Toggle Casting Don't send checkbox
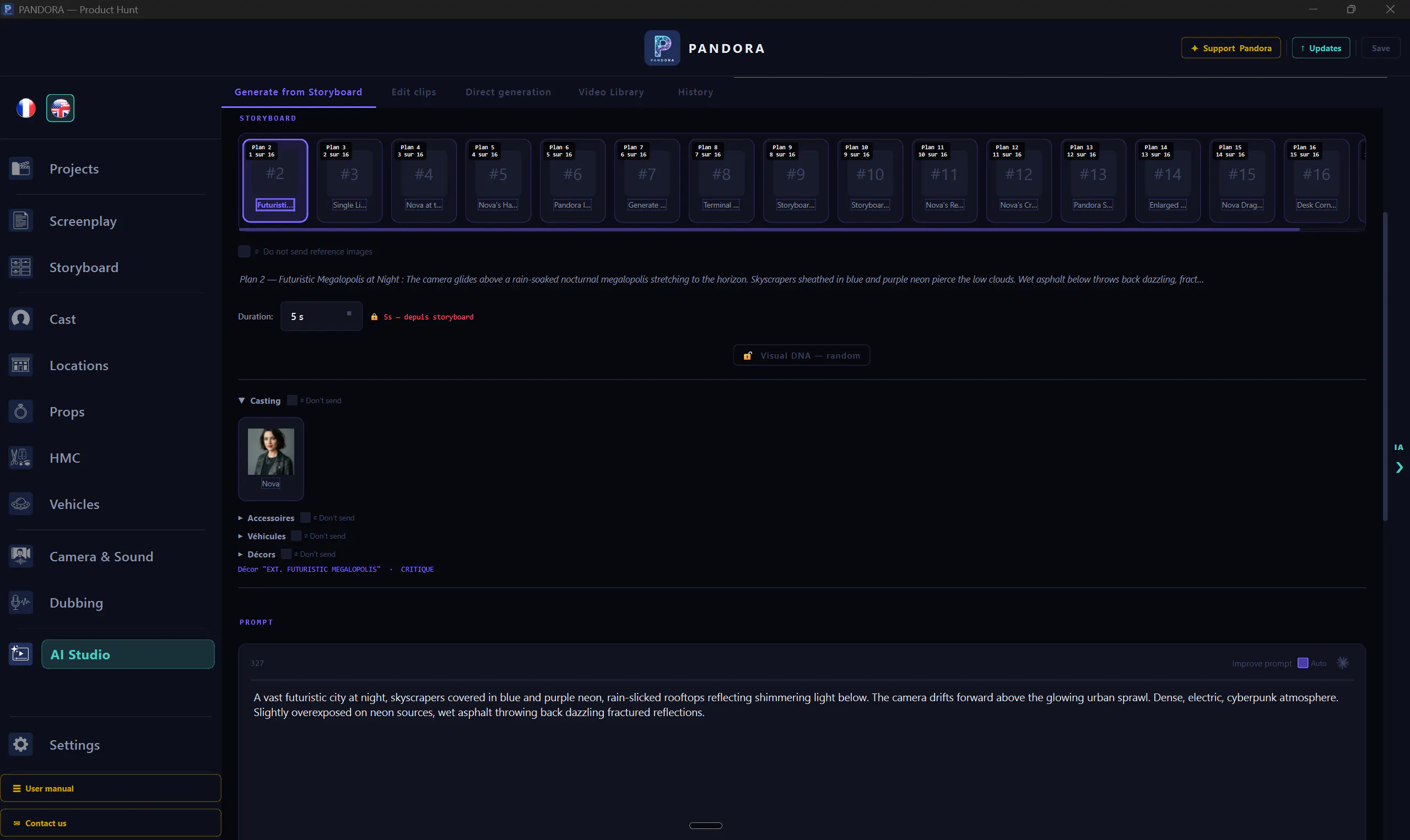Viewport: 1410px width, 840px height. [x=292, y=400]
